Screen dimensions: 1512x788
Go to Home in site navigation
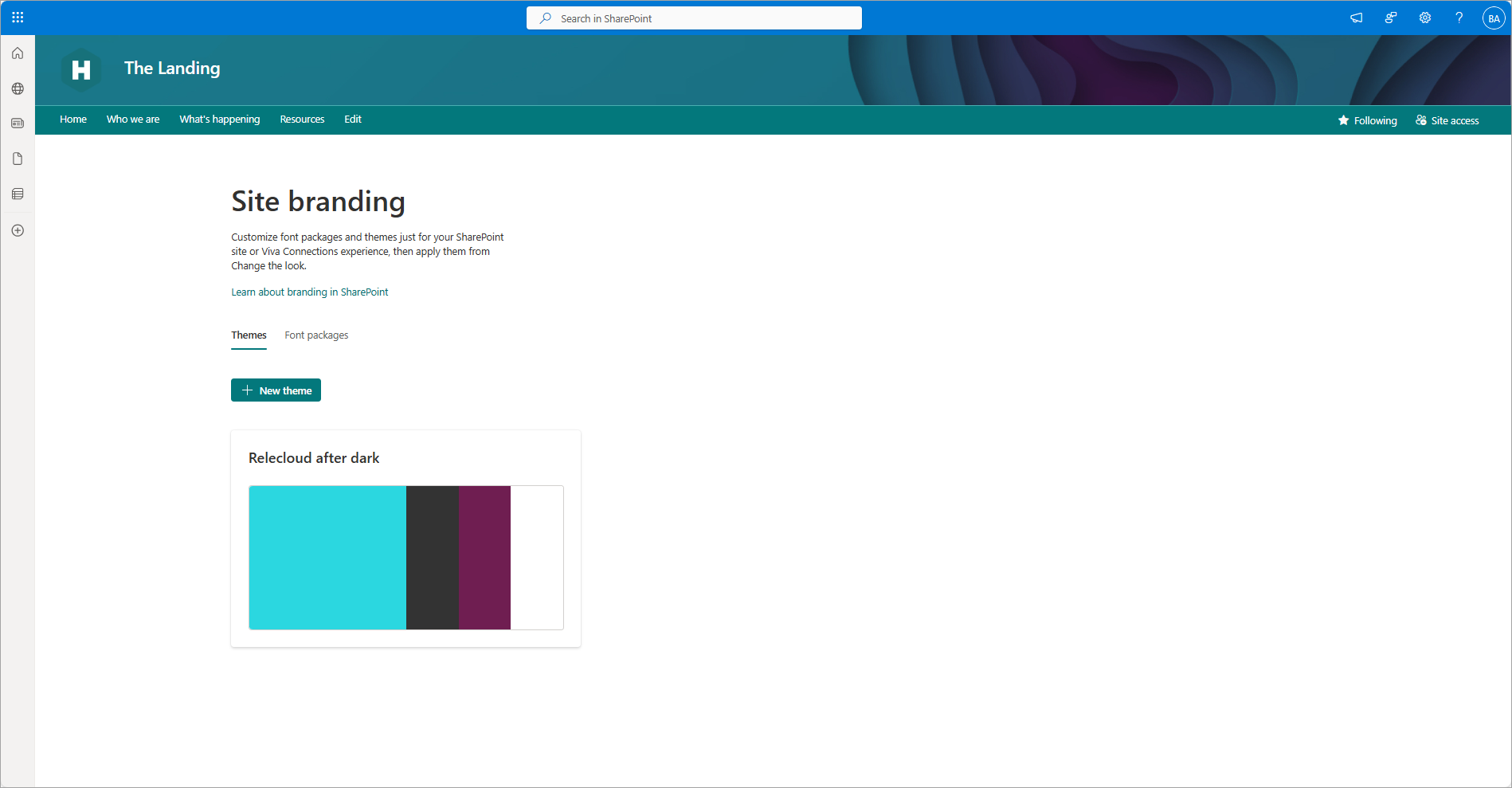click(x=73, y=120)
